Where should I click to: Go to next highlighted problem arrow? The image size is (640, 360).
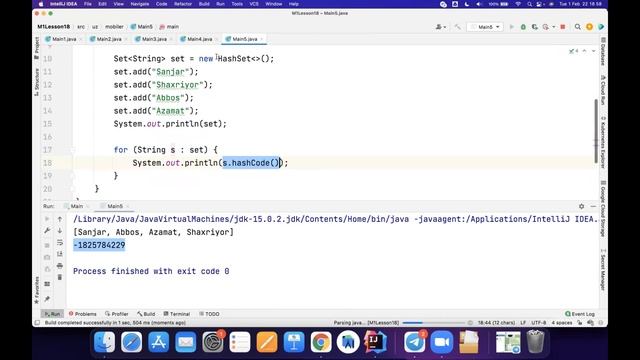tap(593, 51)
